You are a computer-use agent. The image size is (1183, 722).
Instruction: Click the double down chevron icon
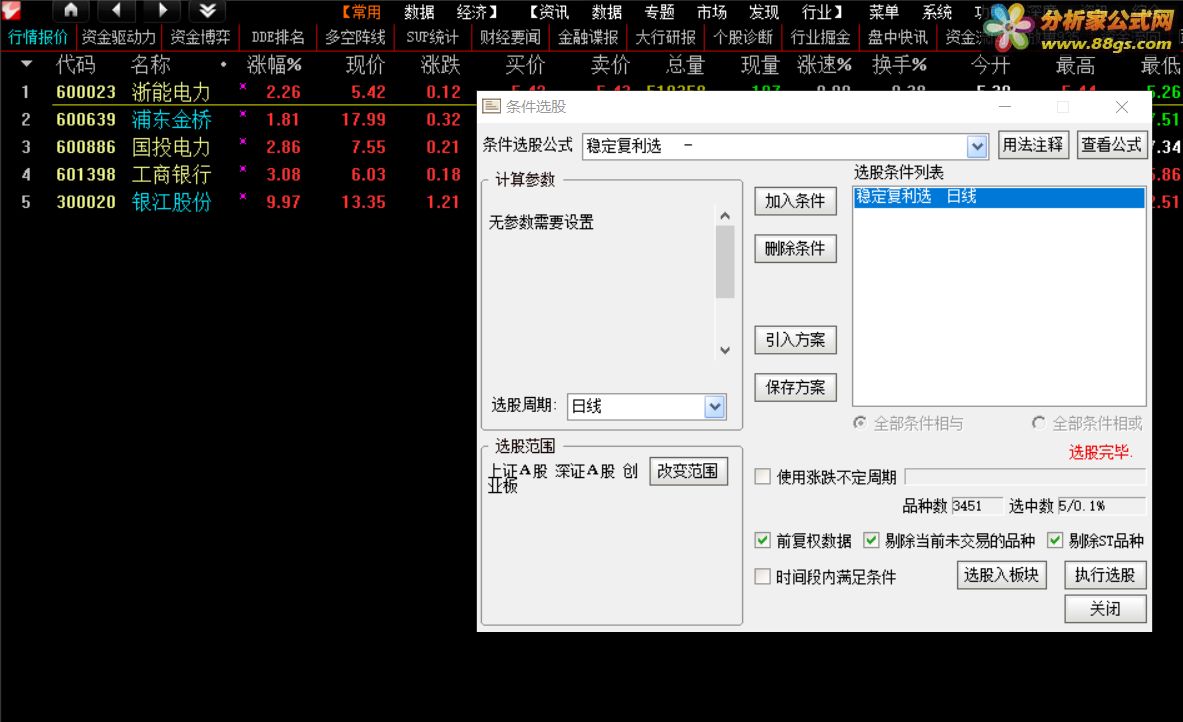click(x=207, y=11)
